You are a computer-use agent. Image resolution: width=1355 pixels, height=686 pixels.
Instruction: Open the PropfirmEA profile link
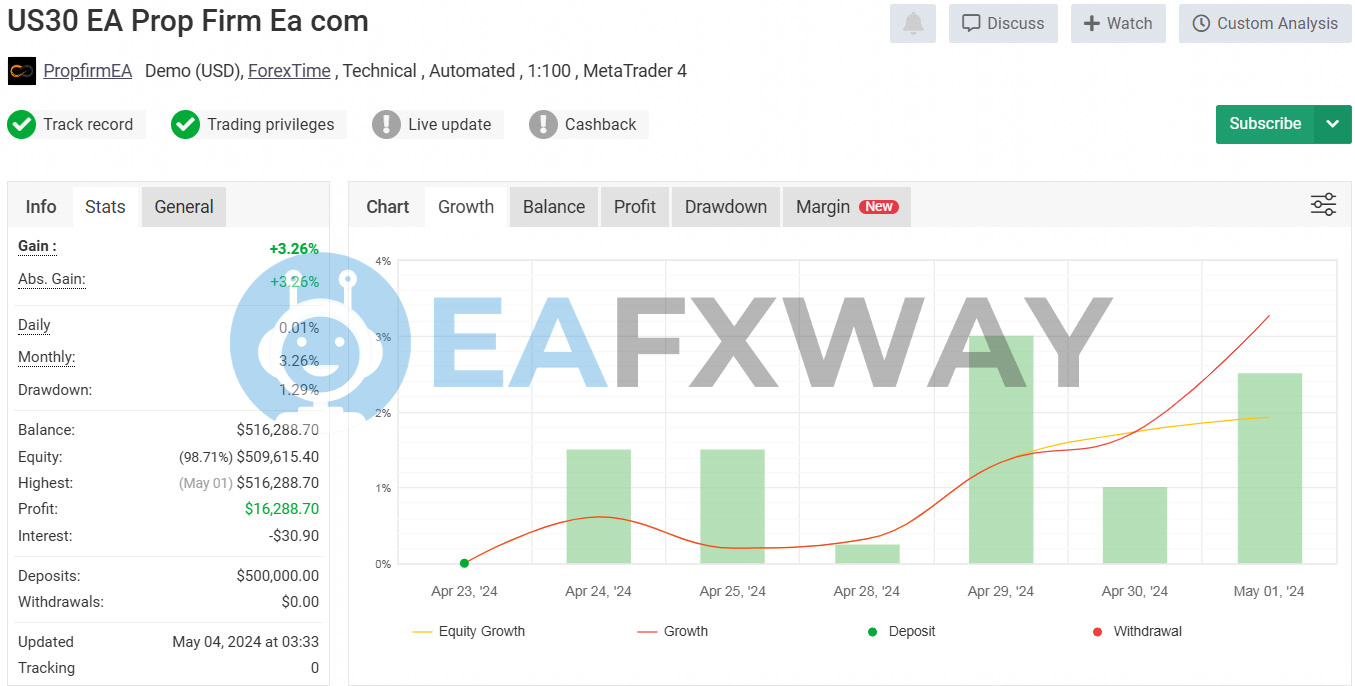pyautogui.click(x=88, y=71)
